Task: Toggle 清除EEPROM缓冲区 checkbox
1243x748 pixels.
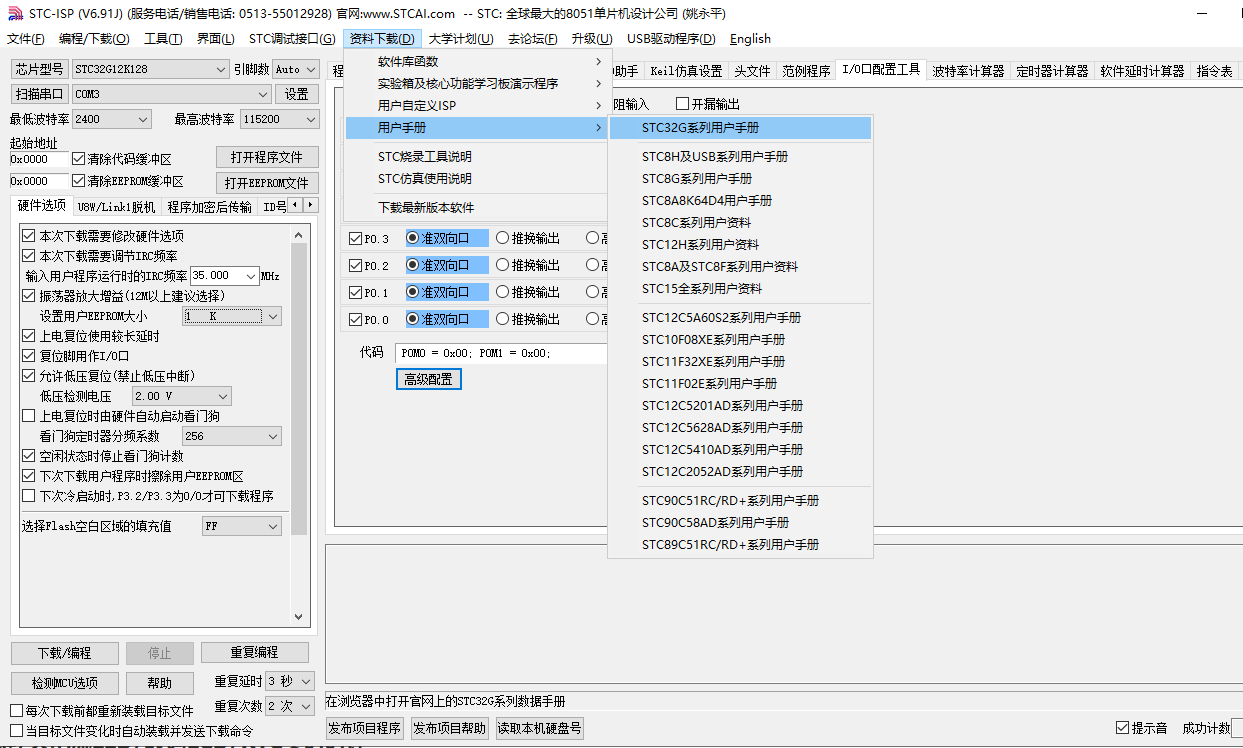Action: 79,181
